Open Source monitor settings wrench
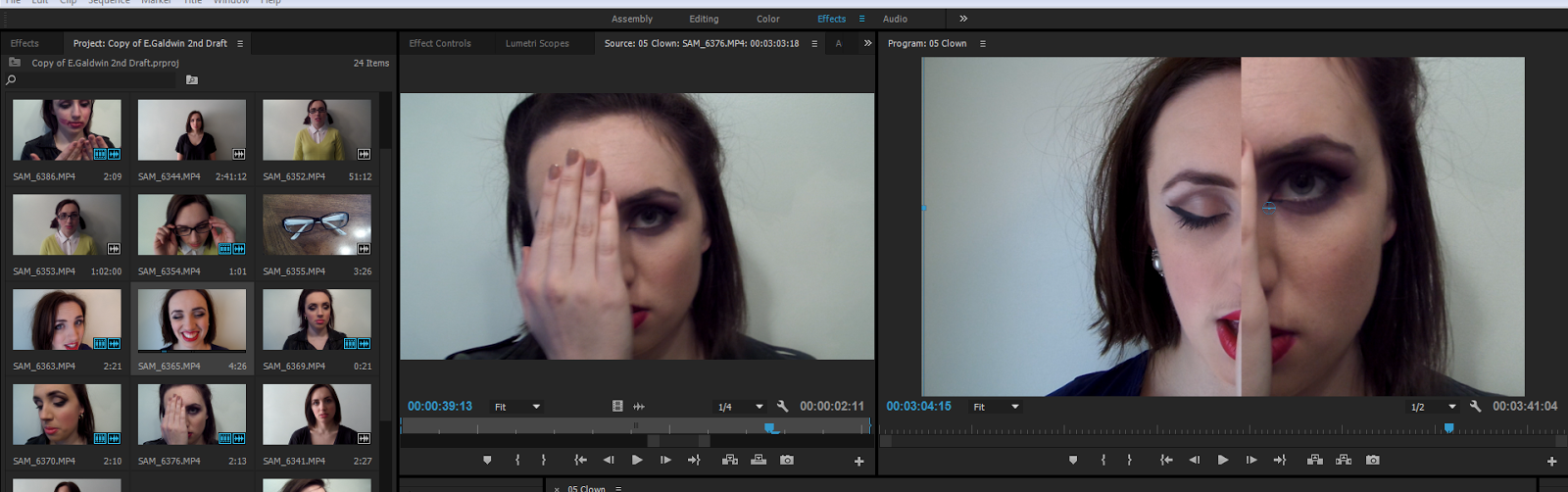The width and height of the screenshot is (1568, 492). tap(782, 406)
